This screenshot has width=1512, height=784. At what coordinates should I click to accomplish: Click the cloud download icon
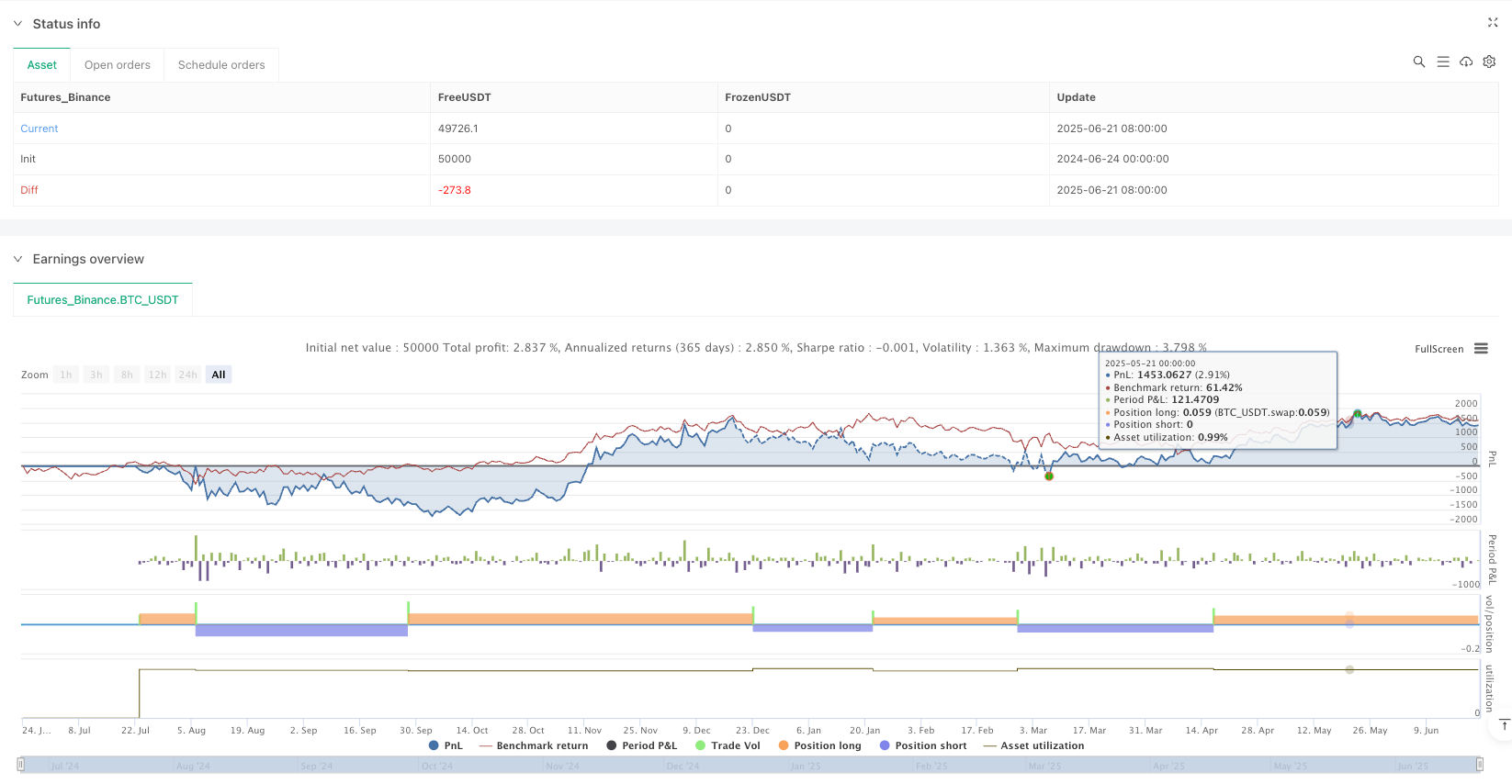point(1466,62)
